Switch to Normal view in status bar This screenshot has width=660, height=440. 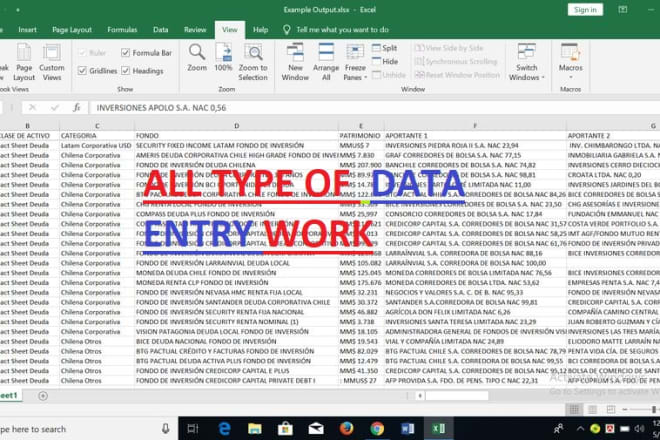click(x=574, y=409)
